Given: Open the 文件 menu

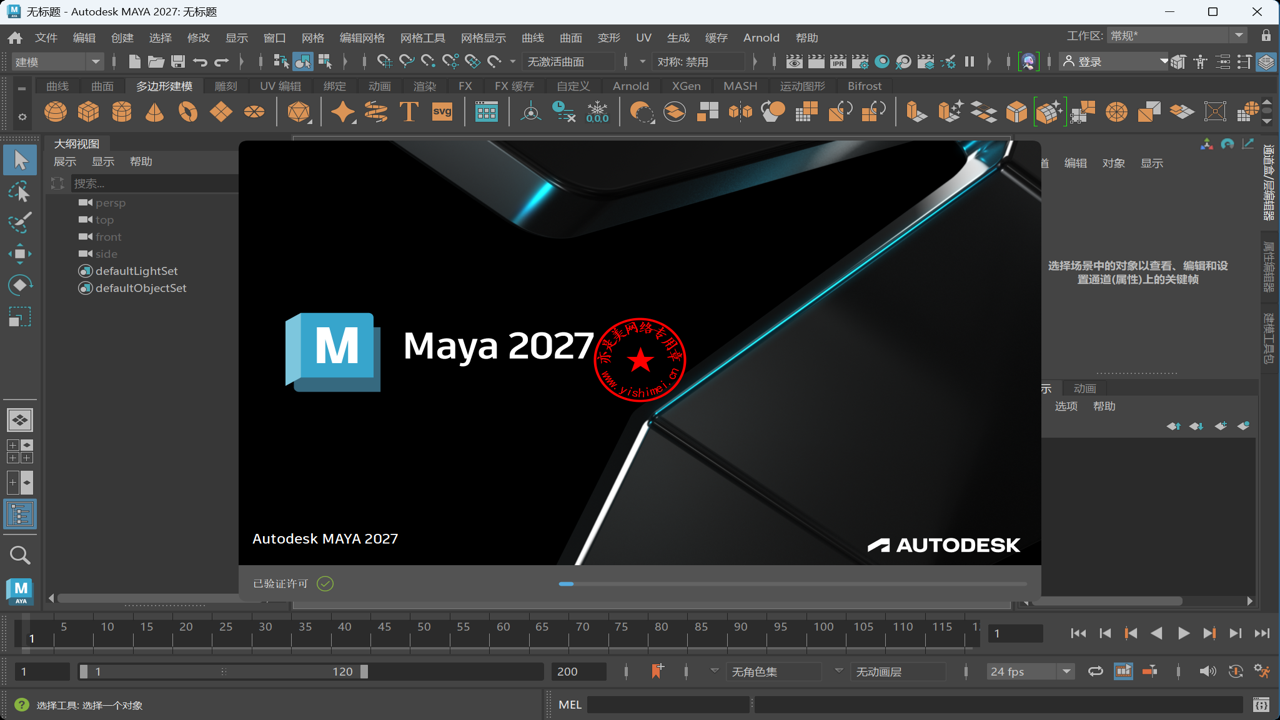Looking at the screenshot, I should point(46,38).
